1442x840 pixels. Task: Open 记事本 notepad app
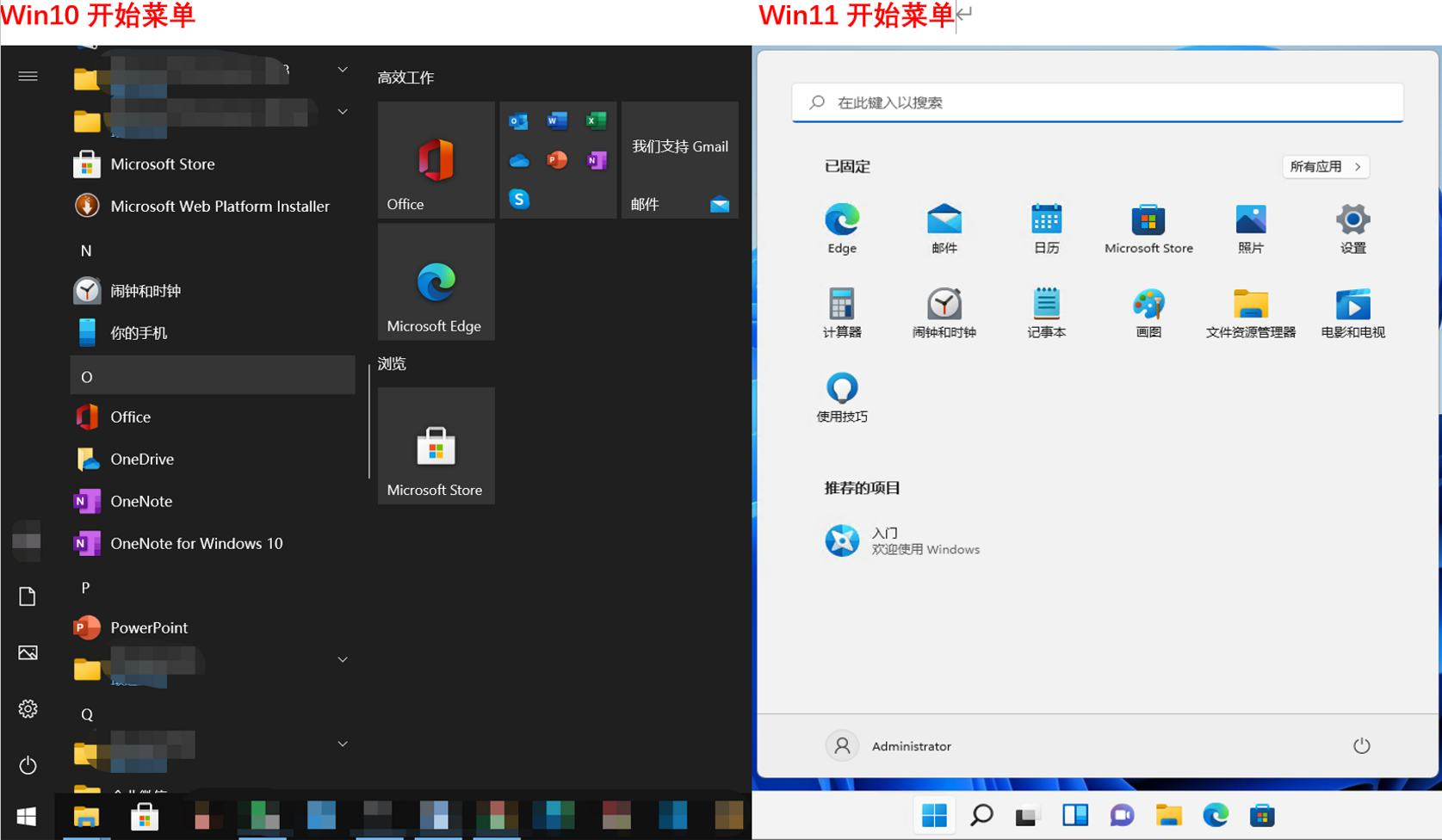(x=1046, y=312)
